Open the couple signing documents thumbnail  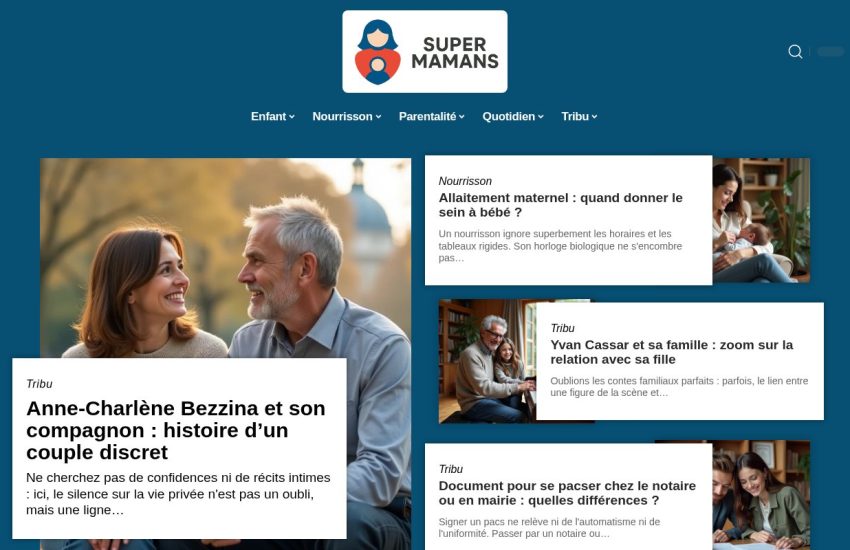(761, 495)
